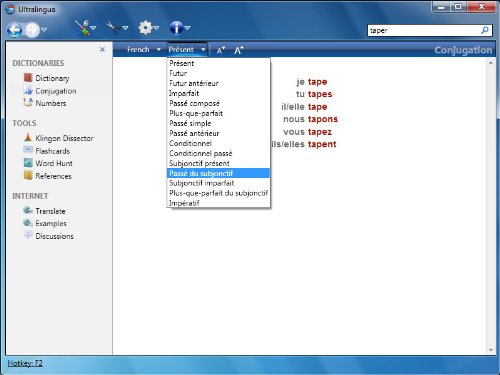Choose Subjonctif imparfait option
The height and width of the screenshot is (375, 500).
(218, 183)
